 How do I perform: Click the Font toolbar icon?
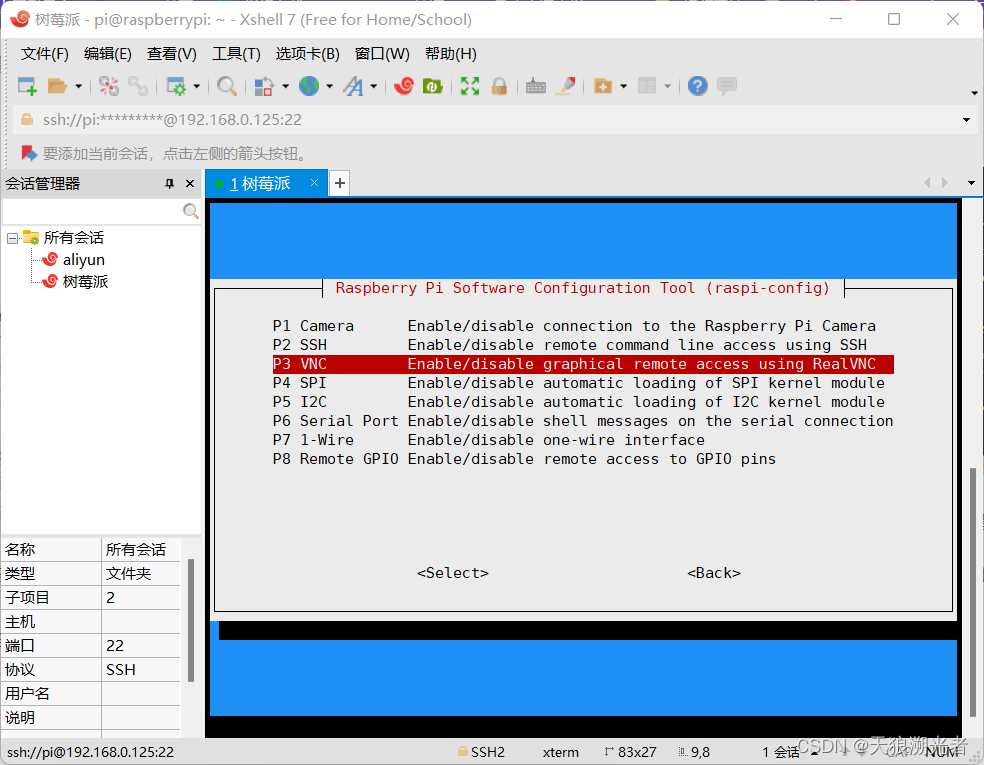pyautogui.click(x=353, y=86)
